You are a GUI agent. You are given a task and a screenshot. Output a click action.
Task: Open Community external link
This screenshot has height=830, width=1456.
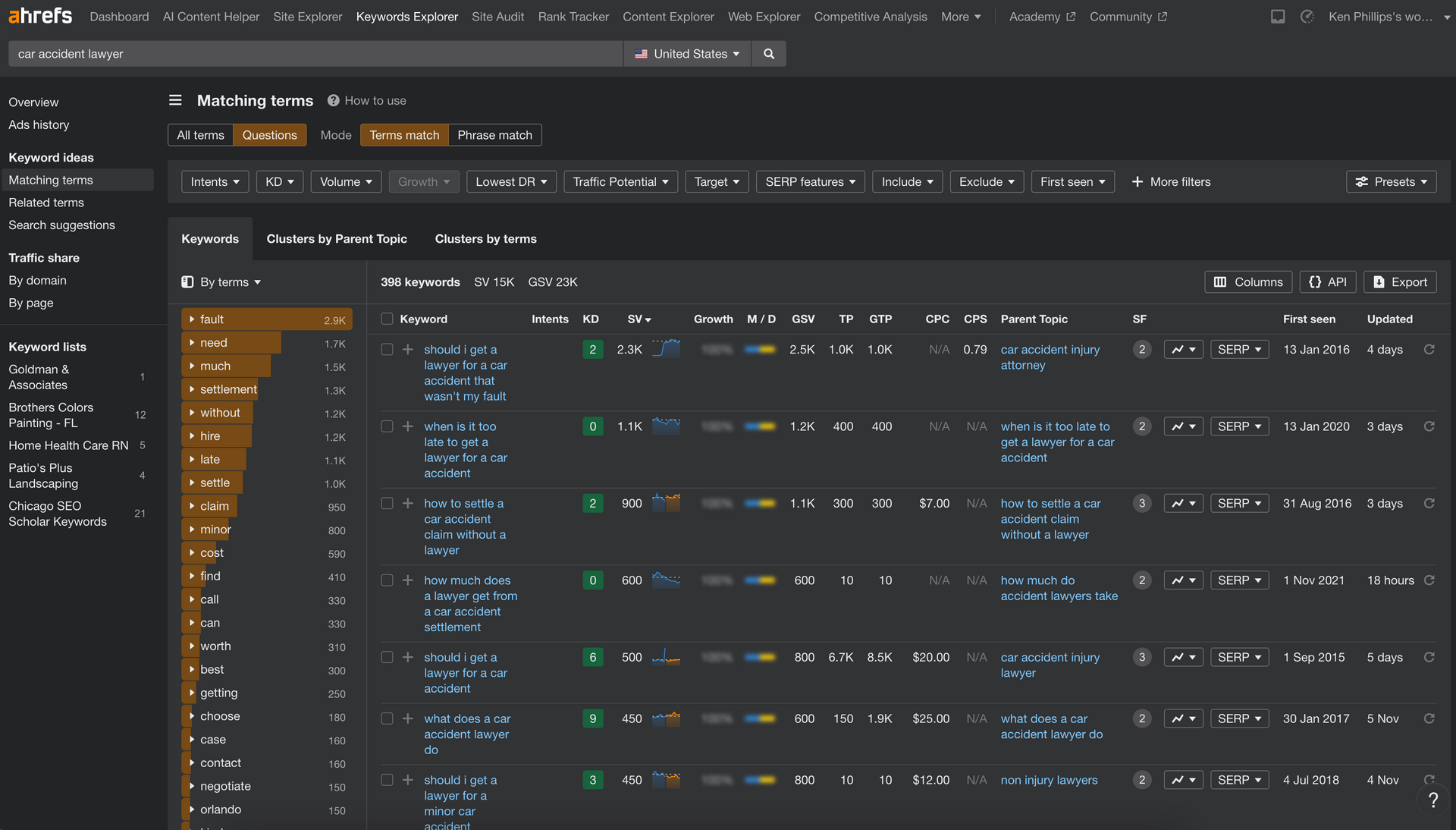1128,17
